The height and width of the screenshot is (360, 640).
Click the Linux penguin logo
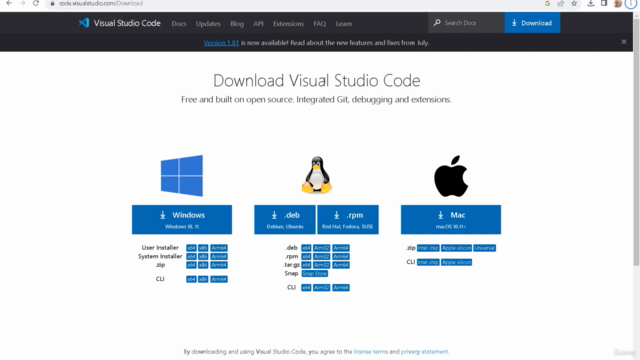[317, 175]
